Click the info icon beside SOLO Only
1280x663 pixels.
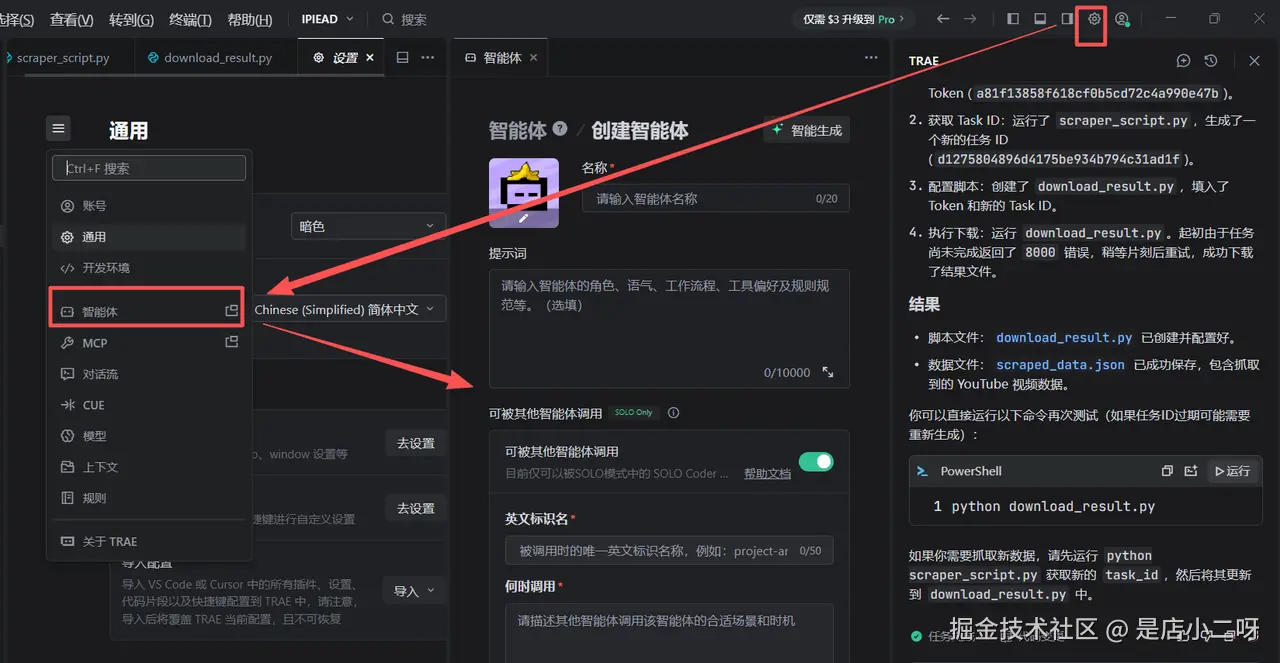673,413
